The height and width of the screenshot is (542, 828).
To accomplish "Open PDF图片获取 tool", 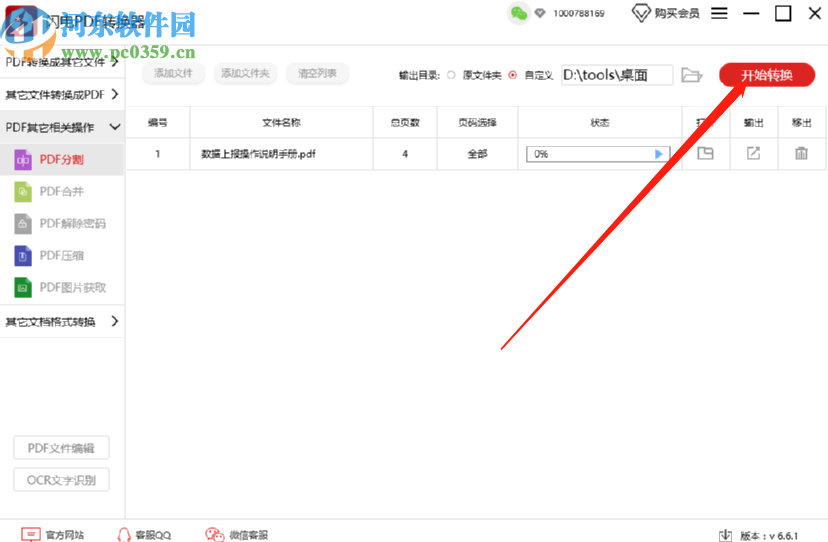I will pyautogui.click(x=61, y=287).
